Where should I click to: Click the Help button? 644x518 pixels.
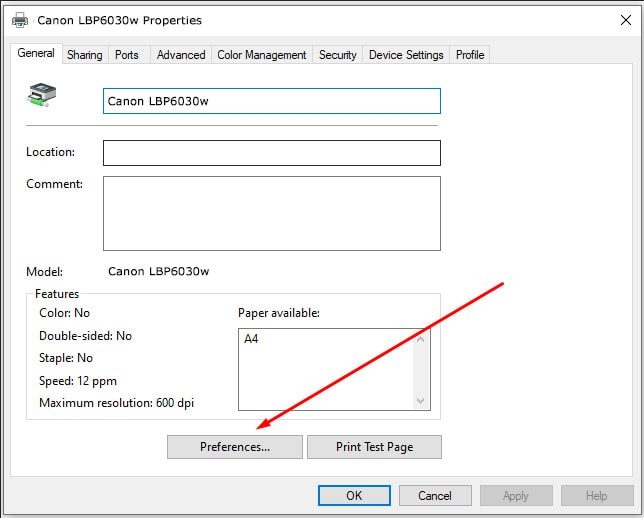(x=597, y=495)
